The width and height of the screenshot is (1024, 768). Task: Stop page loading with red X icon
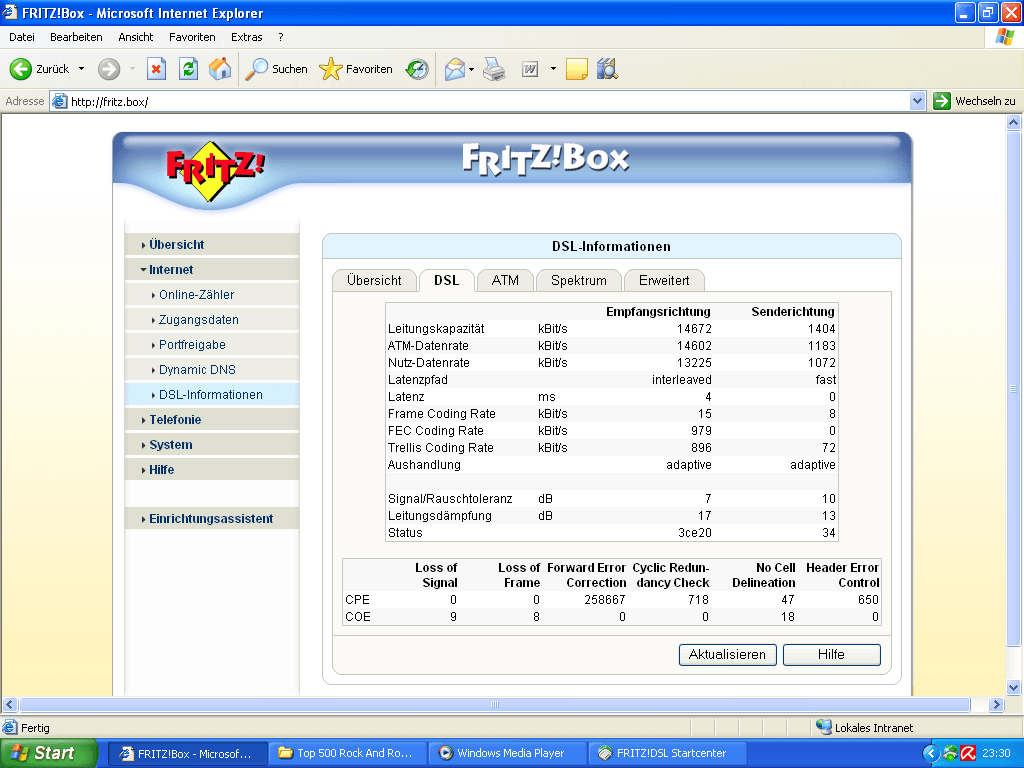tap(156, 69)
